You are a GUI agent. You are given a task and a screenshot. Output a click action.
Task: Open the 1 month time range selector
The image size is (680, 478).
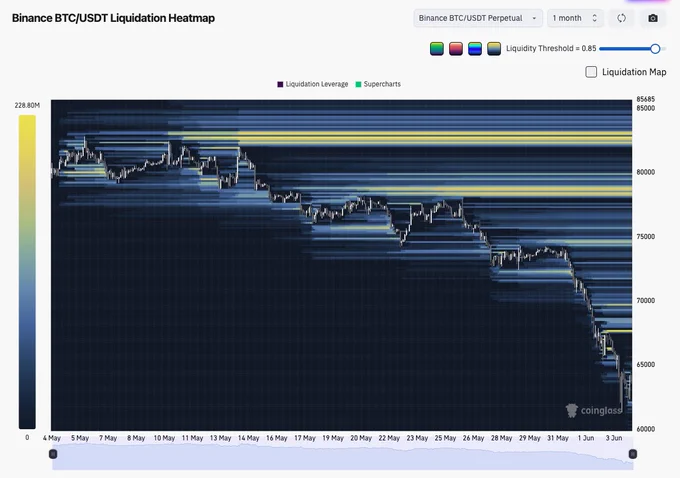click(x=575, y=18)
